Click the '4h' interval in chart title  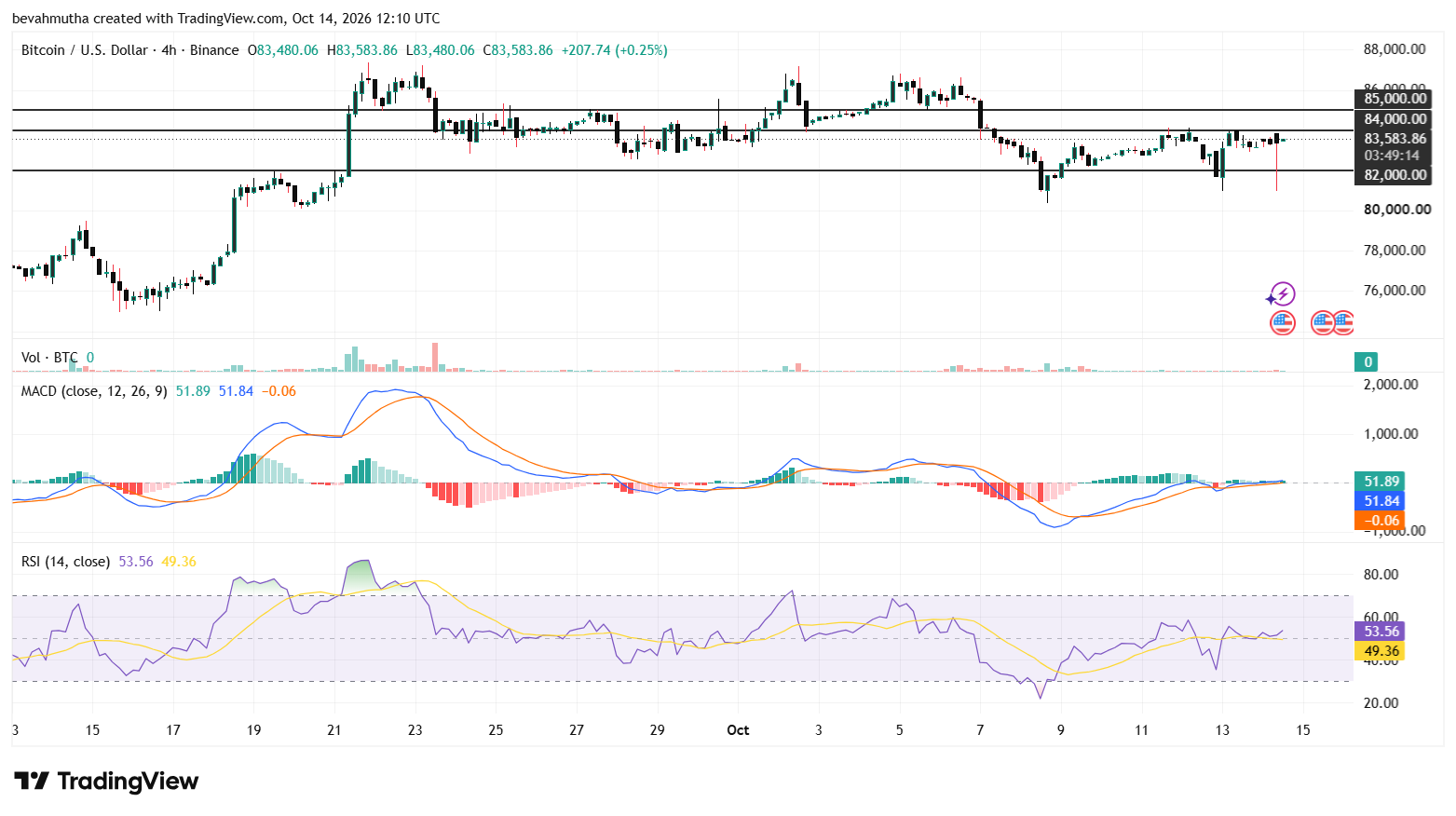169,50
